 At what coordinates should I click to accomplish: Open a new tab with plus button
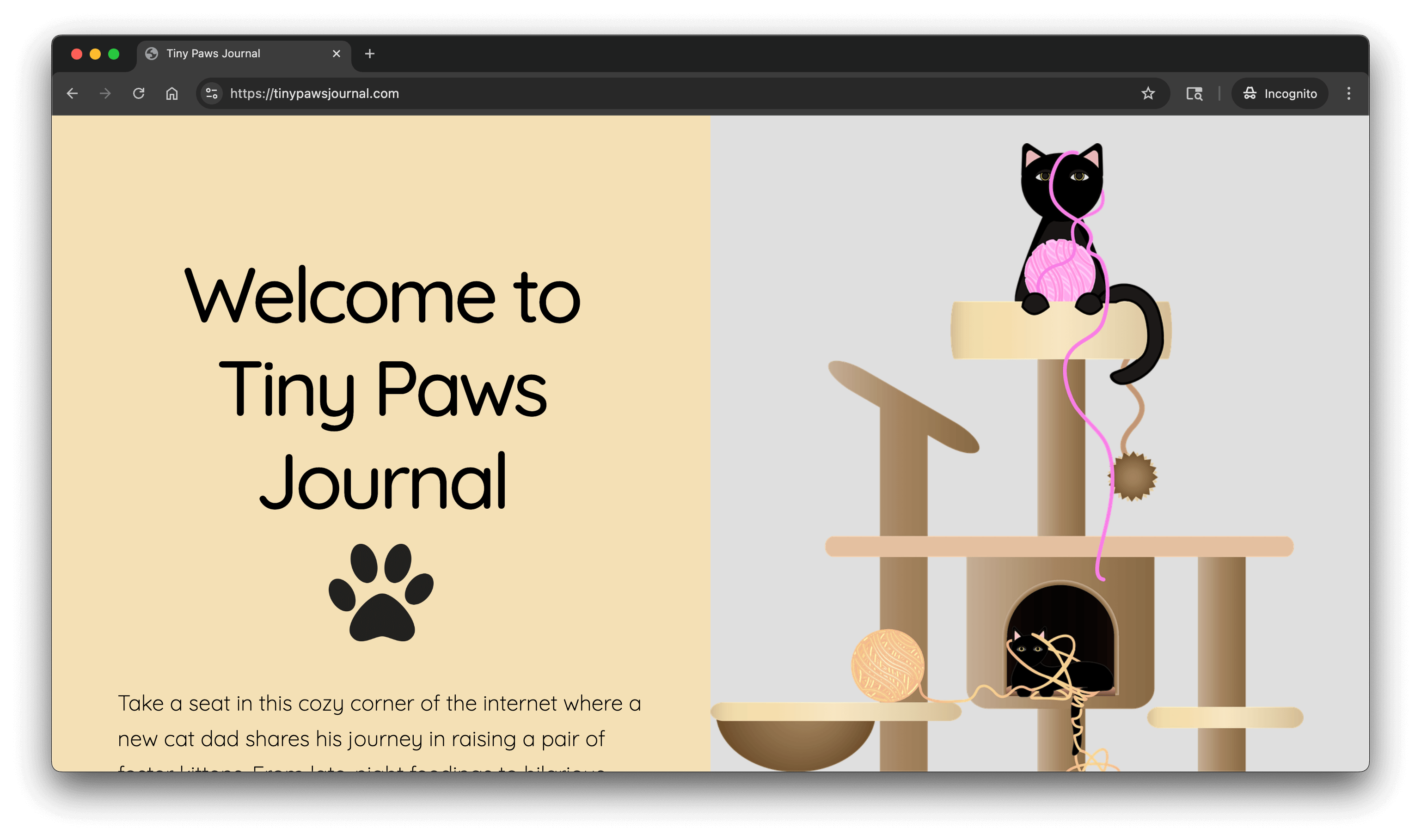370,54
